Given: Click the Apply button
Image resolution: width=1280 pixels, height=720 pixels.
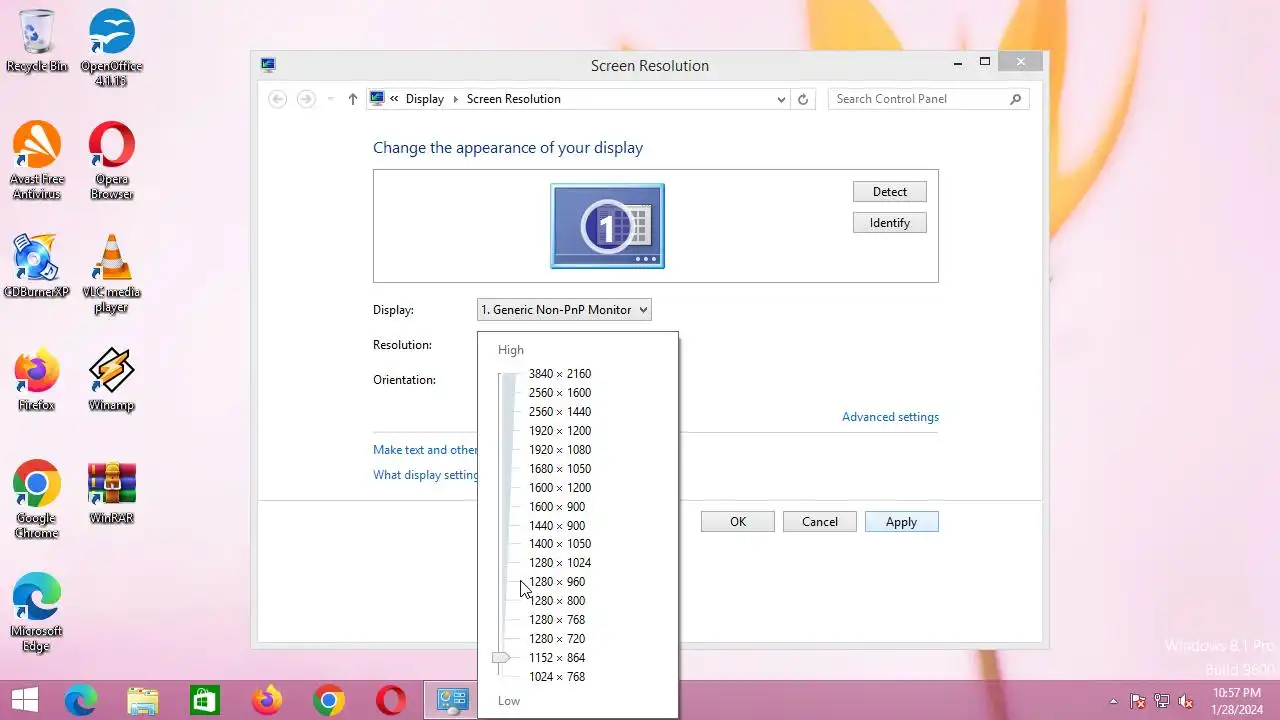Looking at the screenshot, I should coord(901,522).
